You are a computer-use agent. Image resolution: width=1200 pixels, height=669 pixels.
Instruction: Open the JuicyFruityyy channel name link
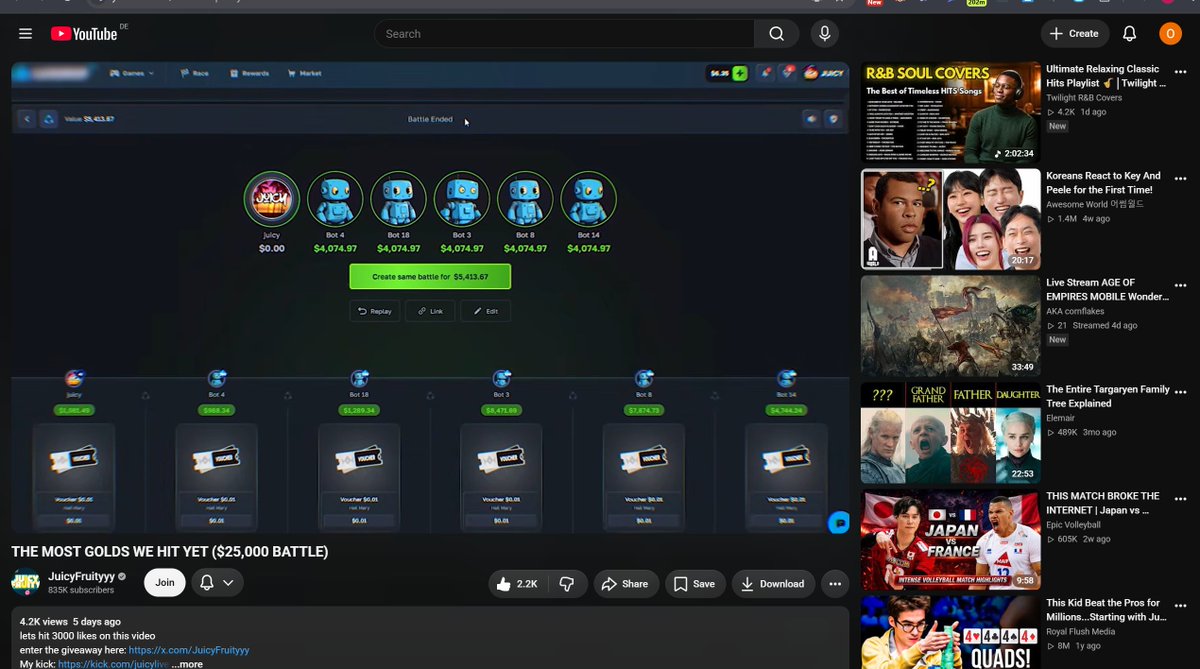click(81, 577)
